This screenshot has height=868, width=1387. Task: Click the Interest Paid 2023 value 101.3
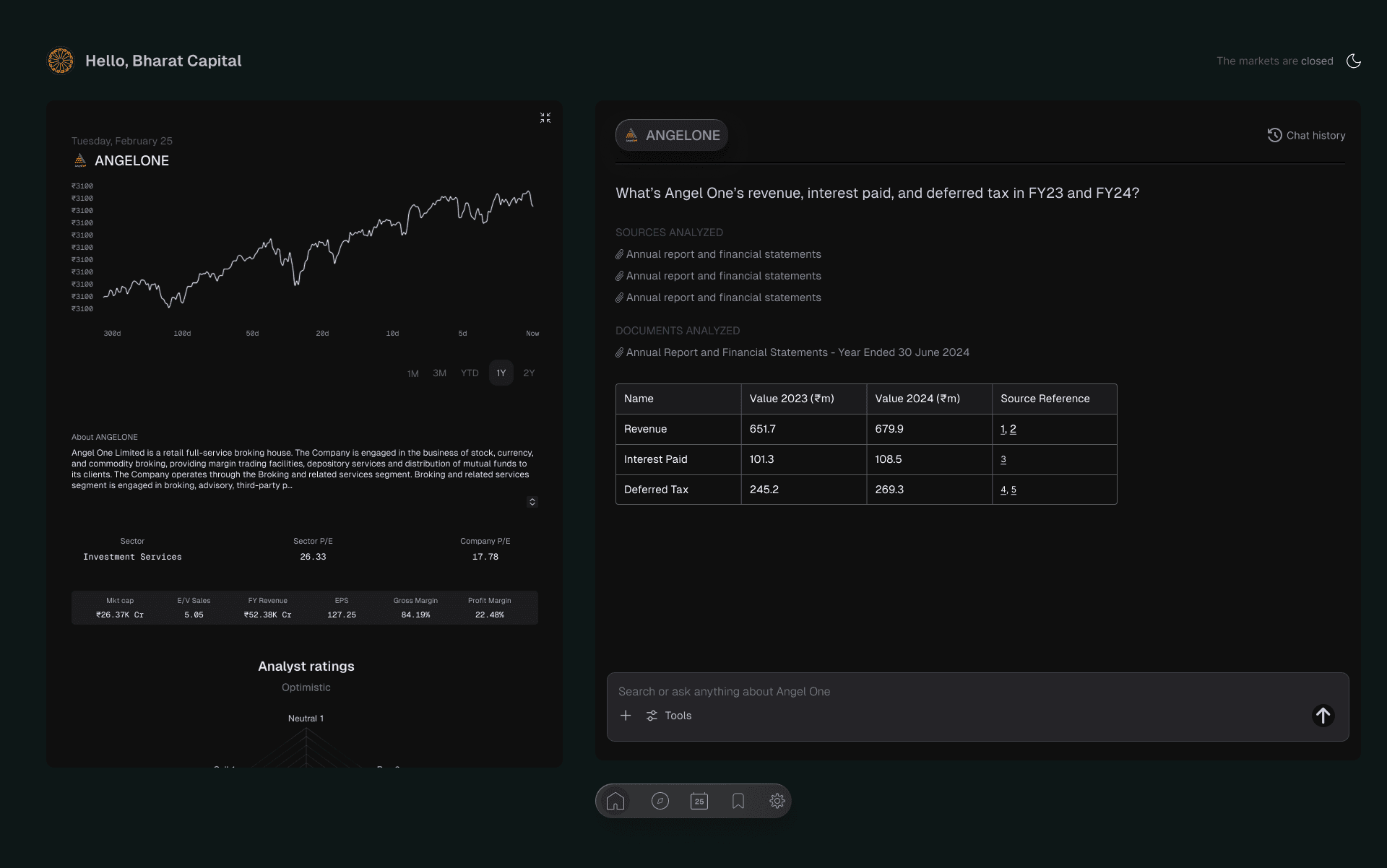click(x=761, y=459)
